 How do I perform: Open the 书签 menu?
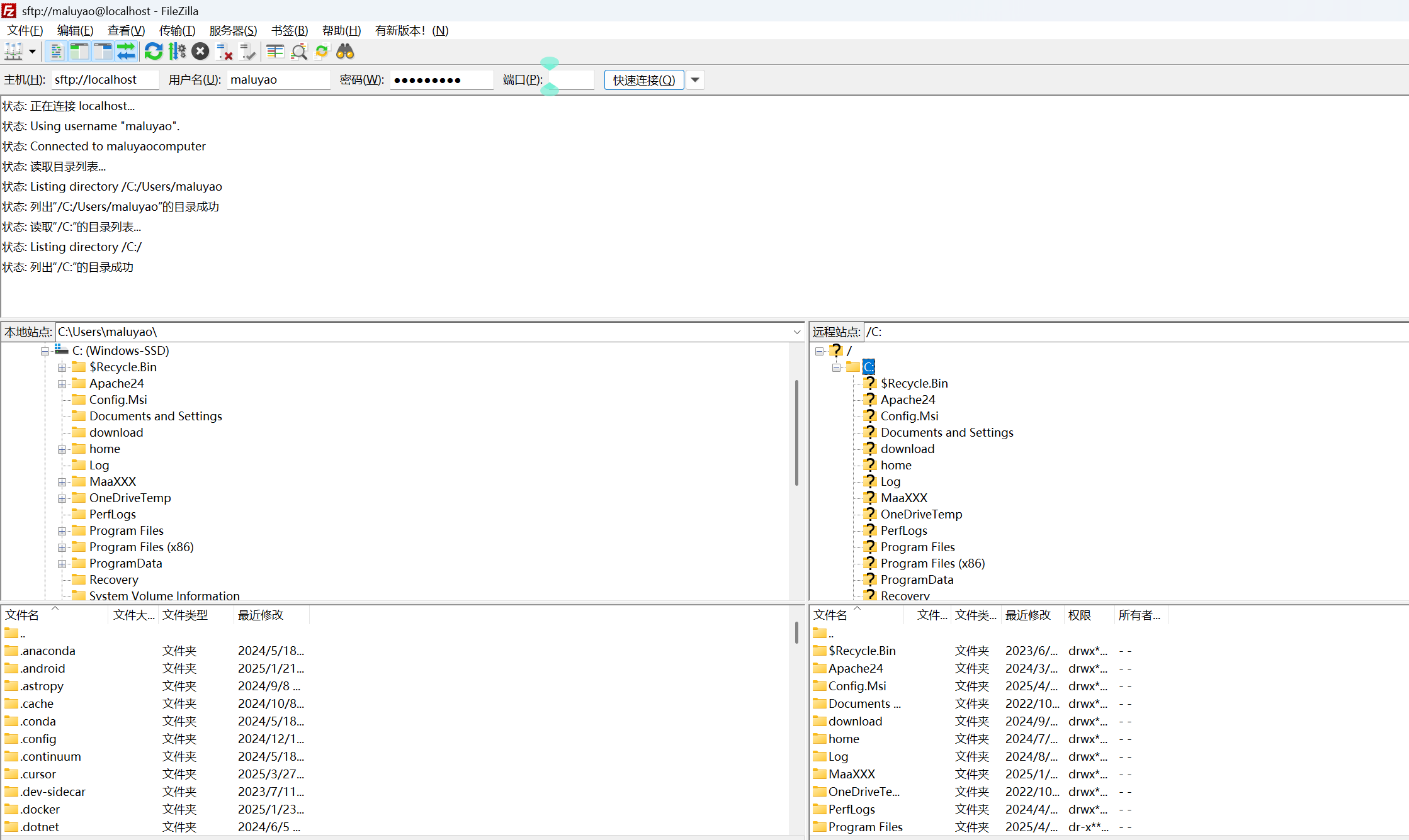coord(290,30)
